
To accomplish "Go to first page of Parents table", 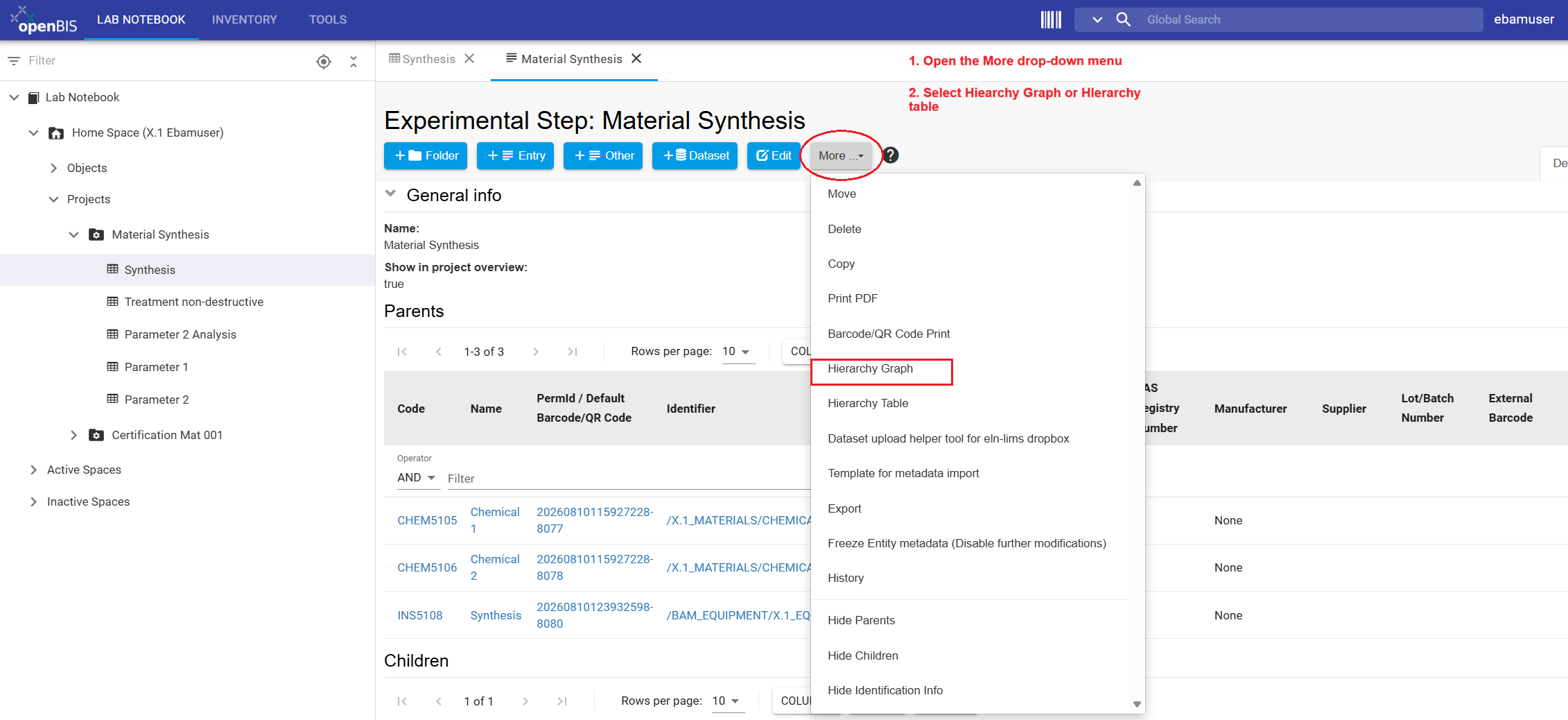I will (402, 352).
